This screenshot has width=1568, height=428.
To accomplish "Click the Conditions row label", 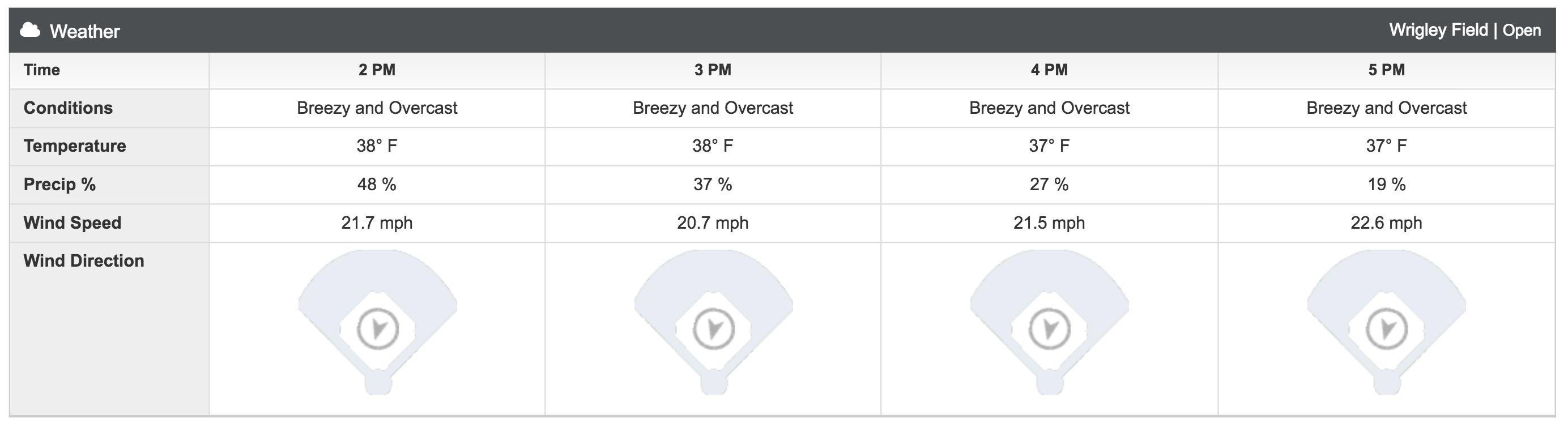I will [x=68, y=108].
